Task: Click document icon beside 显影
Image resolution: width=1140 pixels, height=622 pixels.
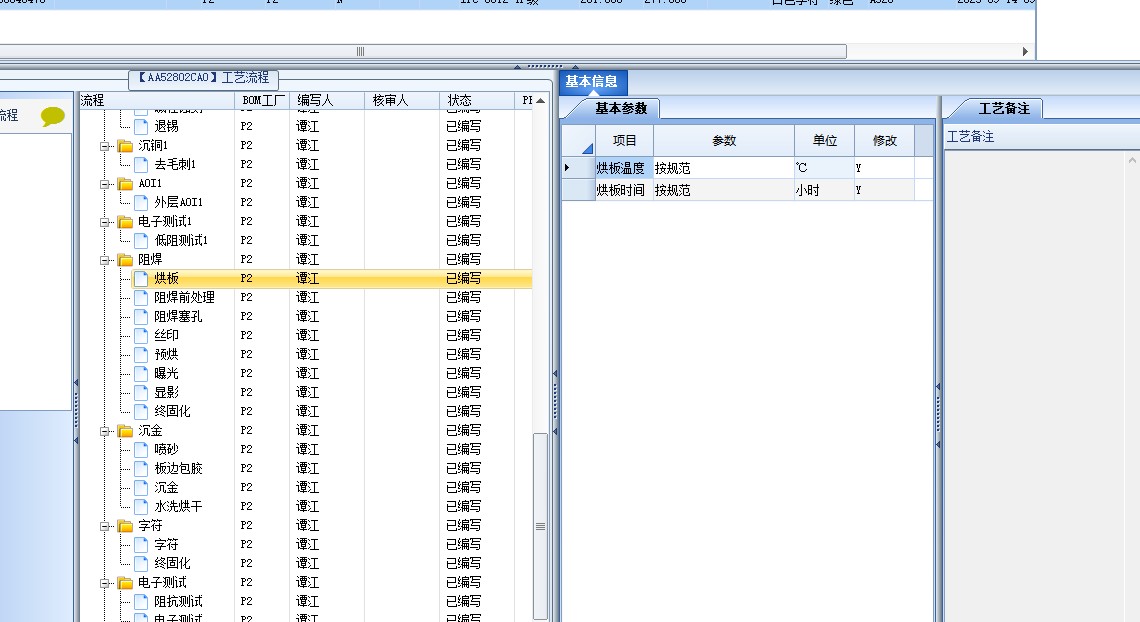Action: 141,392
